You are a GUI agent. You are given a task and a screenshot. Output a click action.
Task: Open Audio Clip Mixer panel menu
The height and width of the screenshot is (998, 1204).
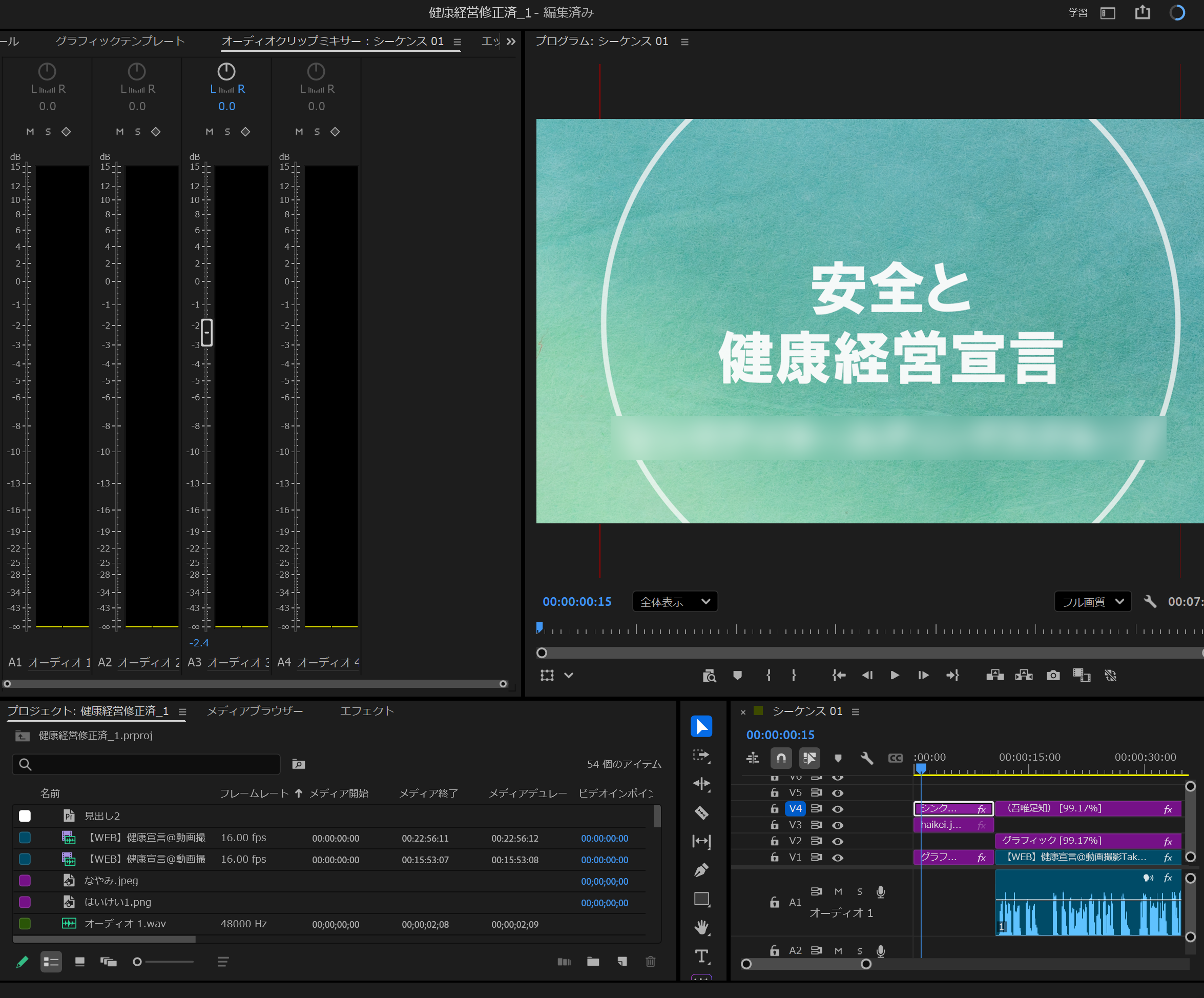457,42
